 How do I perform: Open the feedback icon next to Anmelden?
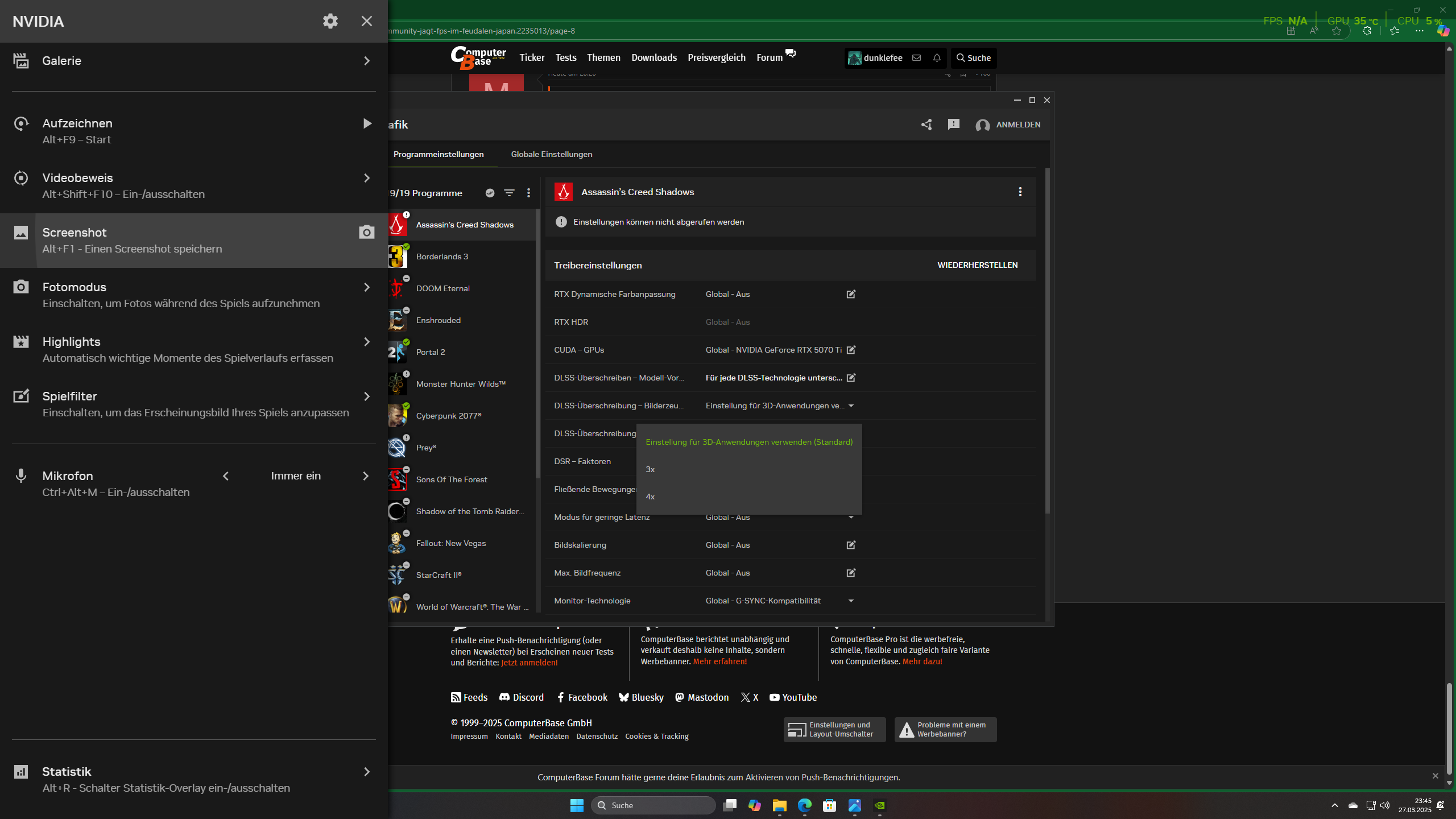click(x=954, y=125)
